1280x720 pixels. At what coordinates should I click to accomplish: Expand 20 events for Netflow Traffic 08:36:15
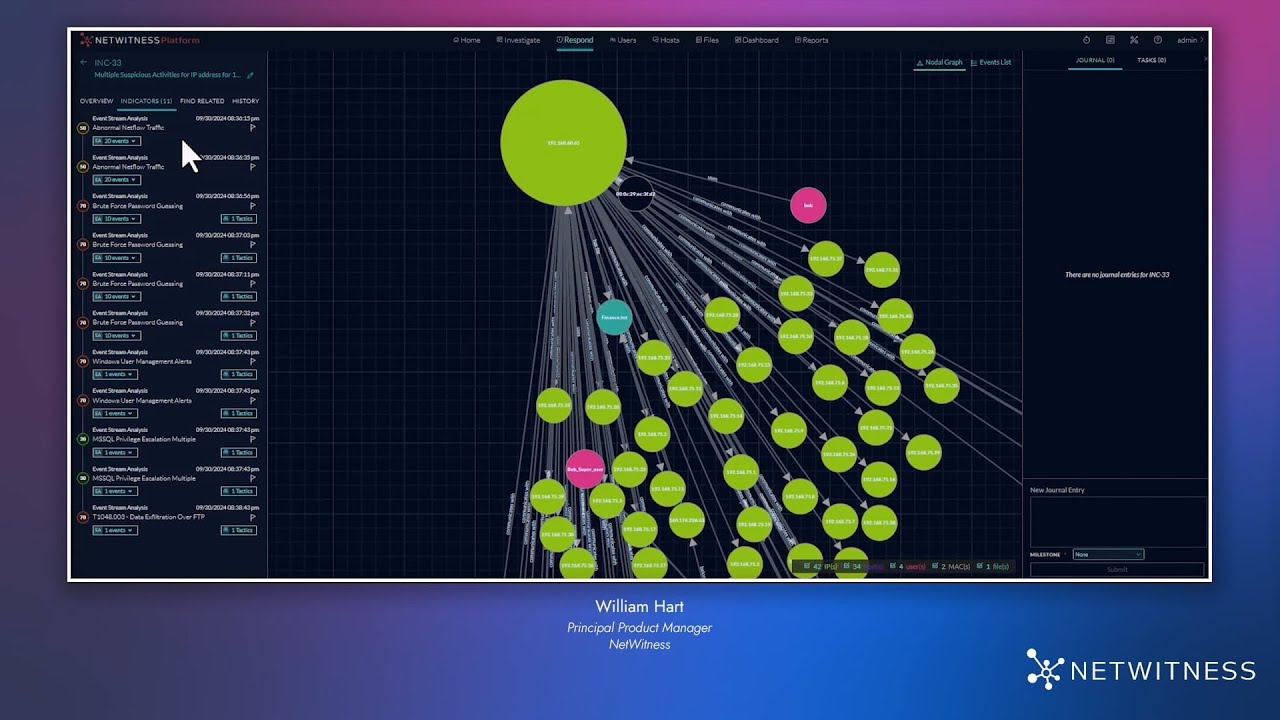[116, 141]
